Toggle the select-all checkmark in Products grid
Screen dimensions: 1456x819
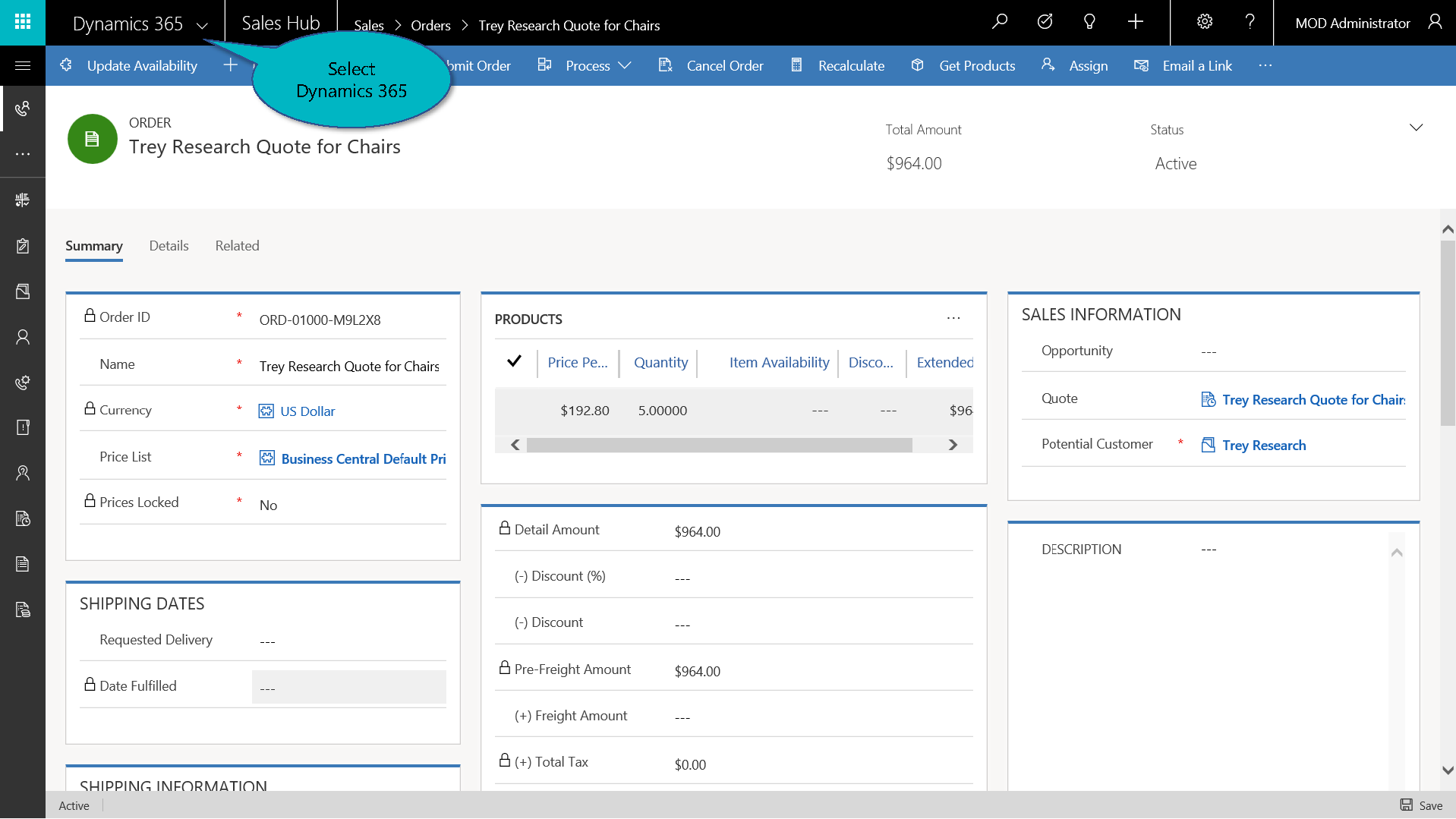[514, 361]
